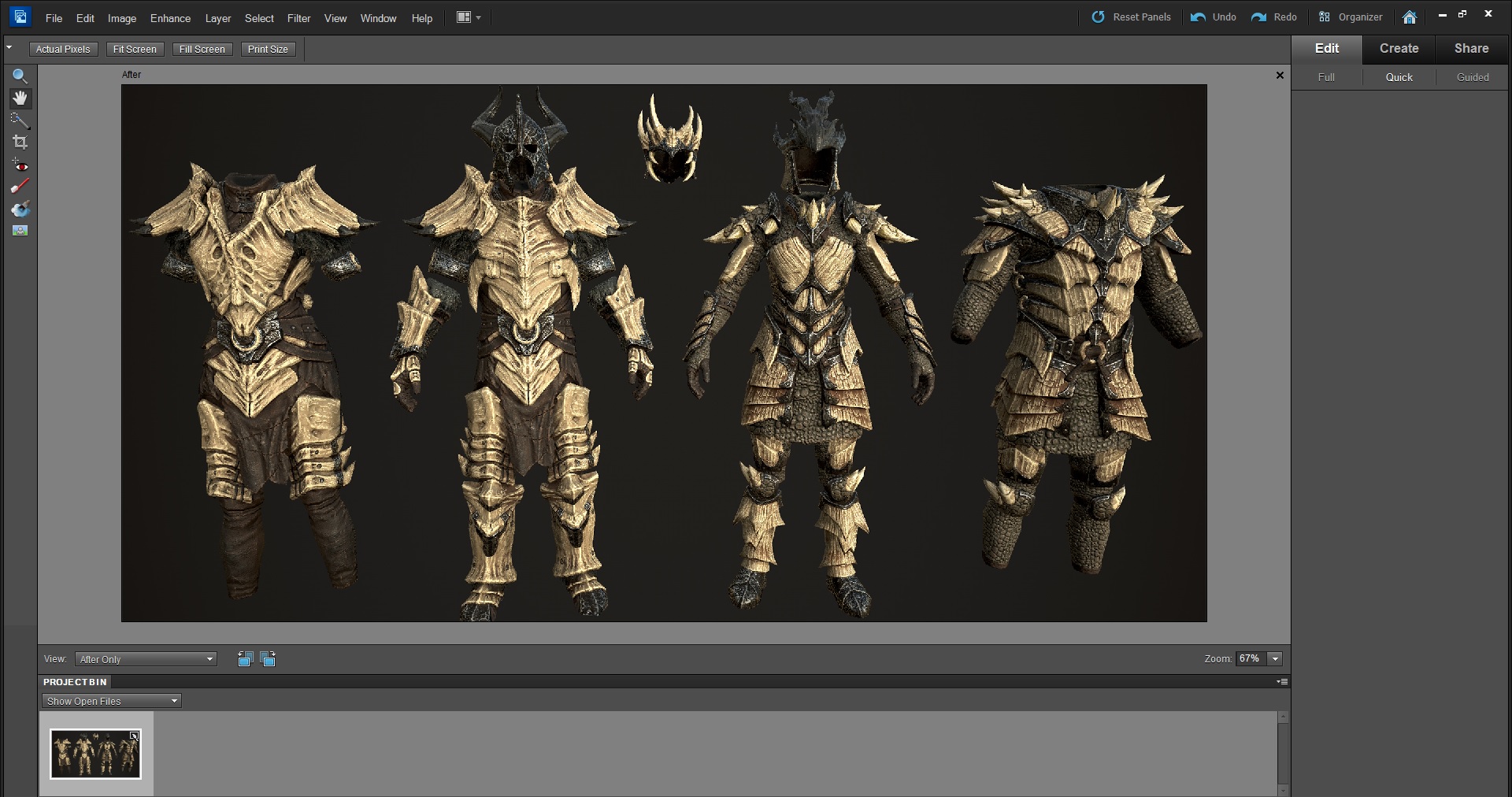Open the Enhance menu
Screen dimensions: 1512x797
pyautogui.click(x=171, y=18)
